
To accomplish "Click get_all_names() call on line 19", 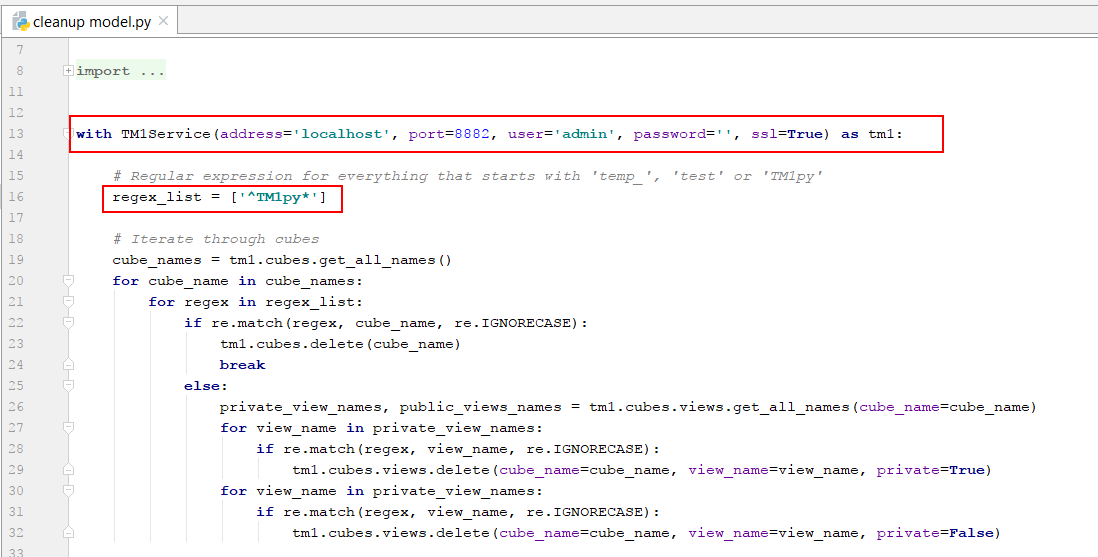I will pyautogui.click(x=386, y=260).
